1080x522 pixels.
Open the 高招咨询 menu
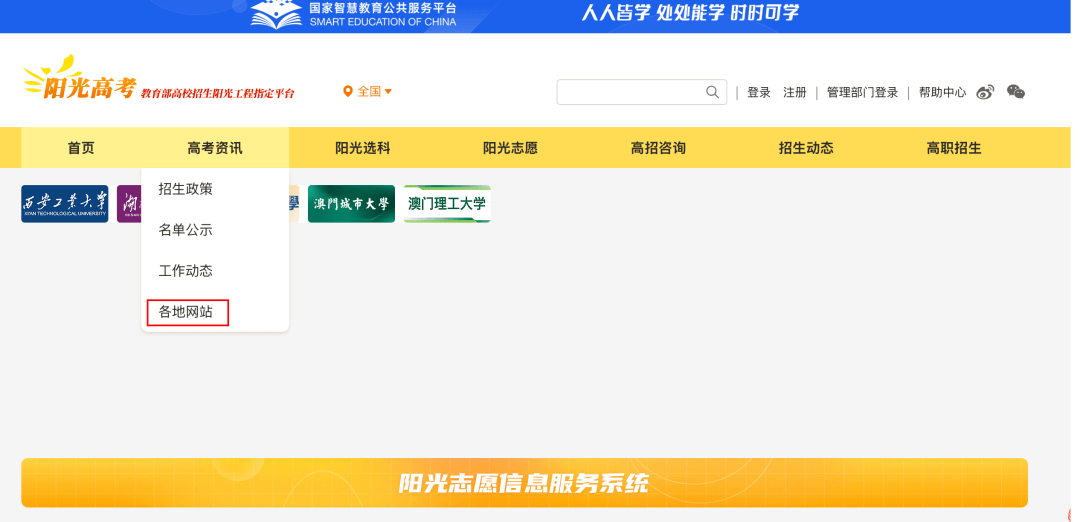click(x=658, y=148)
